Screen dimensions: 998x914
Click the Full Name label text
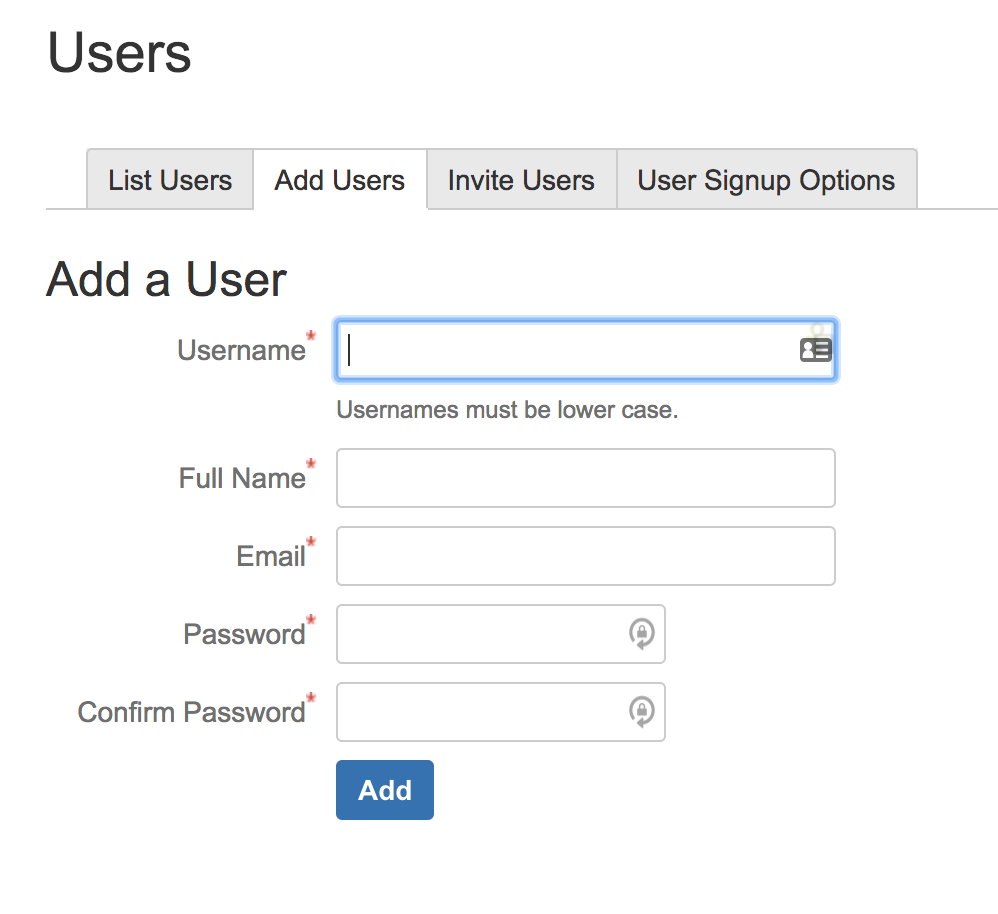[x=242, y=479]
